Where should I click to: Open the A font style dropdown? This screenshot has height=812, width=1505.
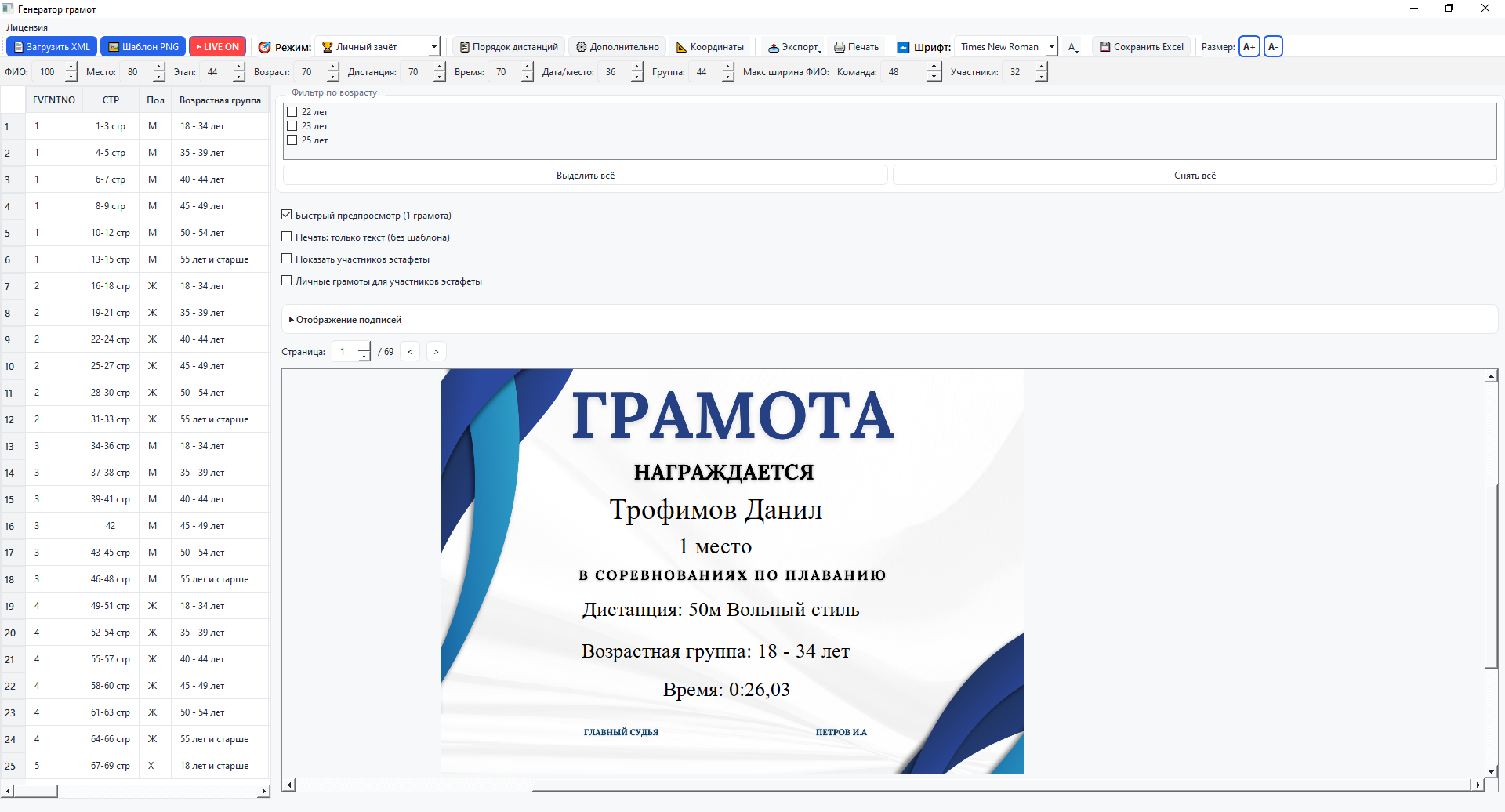coord(1074,47)
